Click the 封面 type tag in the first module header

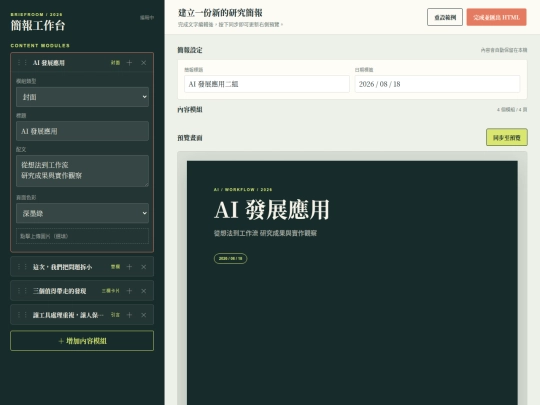(115, 63)
